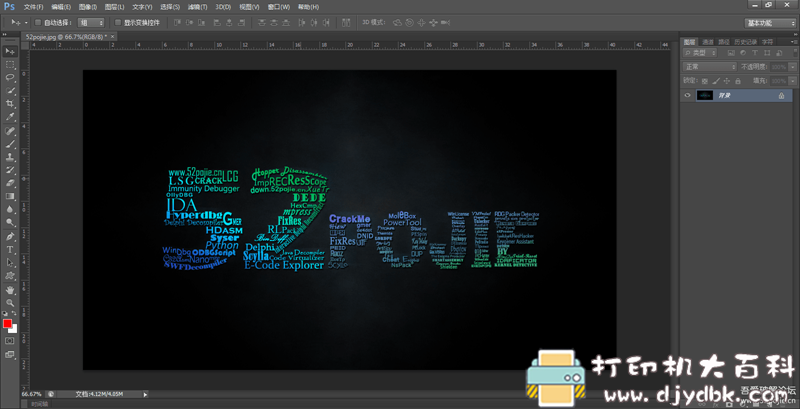Click the pixel layer filter icon
Screen dimensions: 800x409
tap(731, 53)
